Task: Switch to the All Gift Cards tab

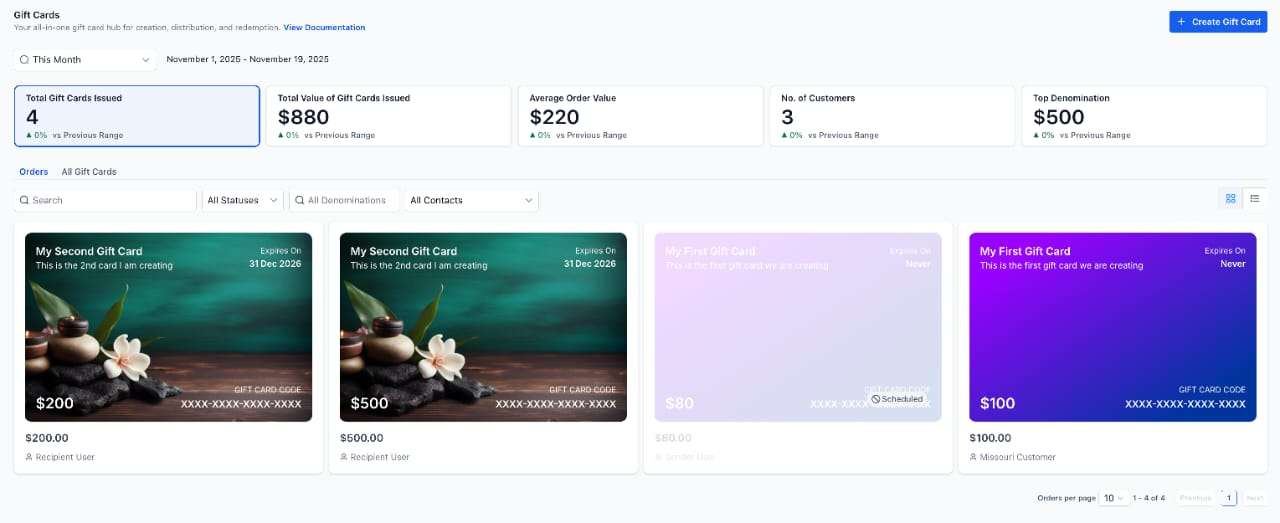Action: [89, 172]
